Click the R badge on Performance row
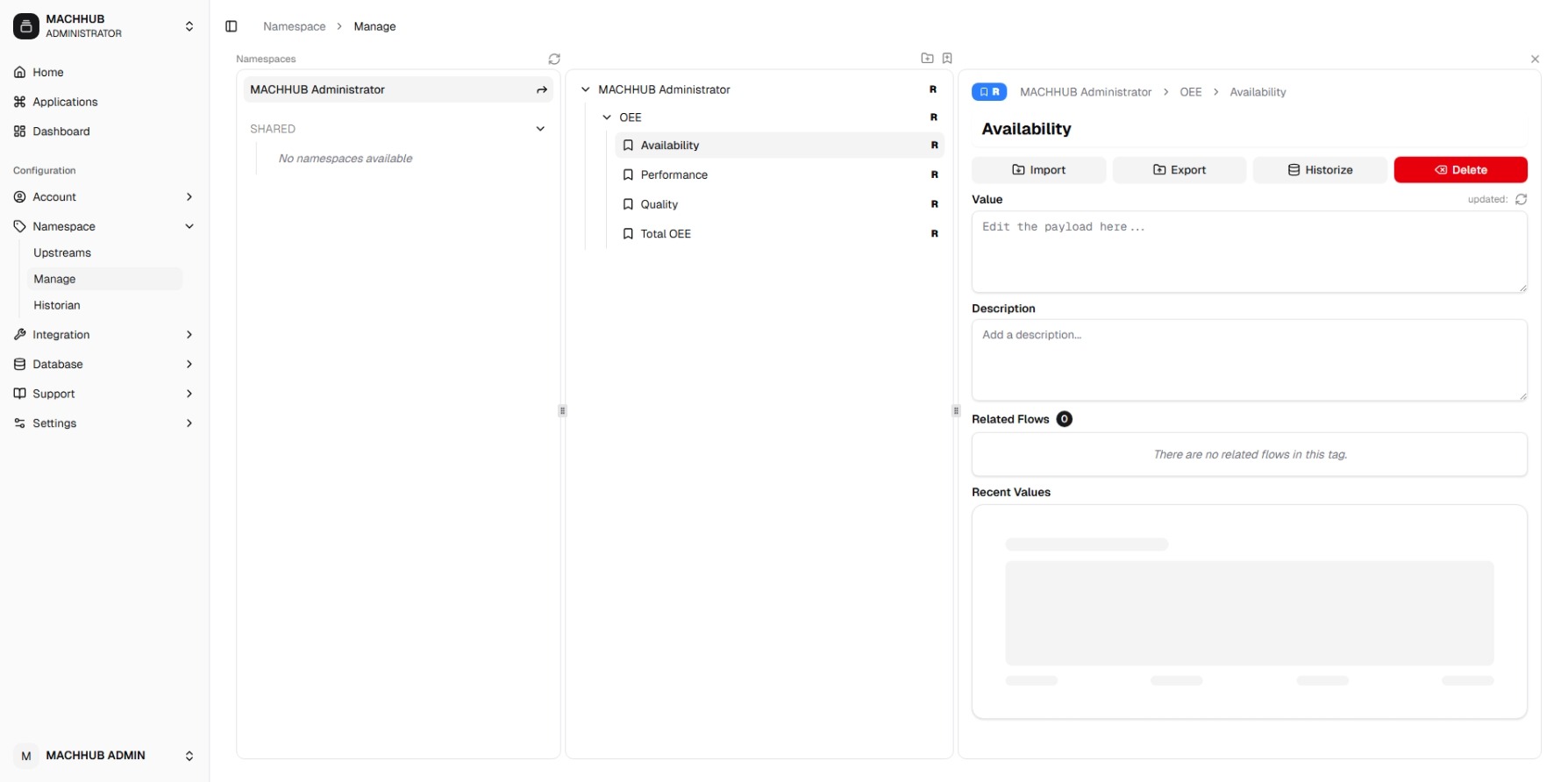This screenshot has height=782, width=1568. pos(935,174)
